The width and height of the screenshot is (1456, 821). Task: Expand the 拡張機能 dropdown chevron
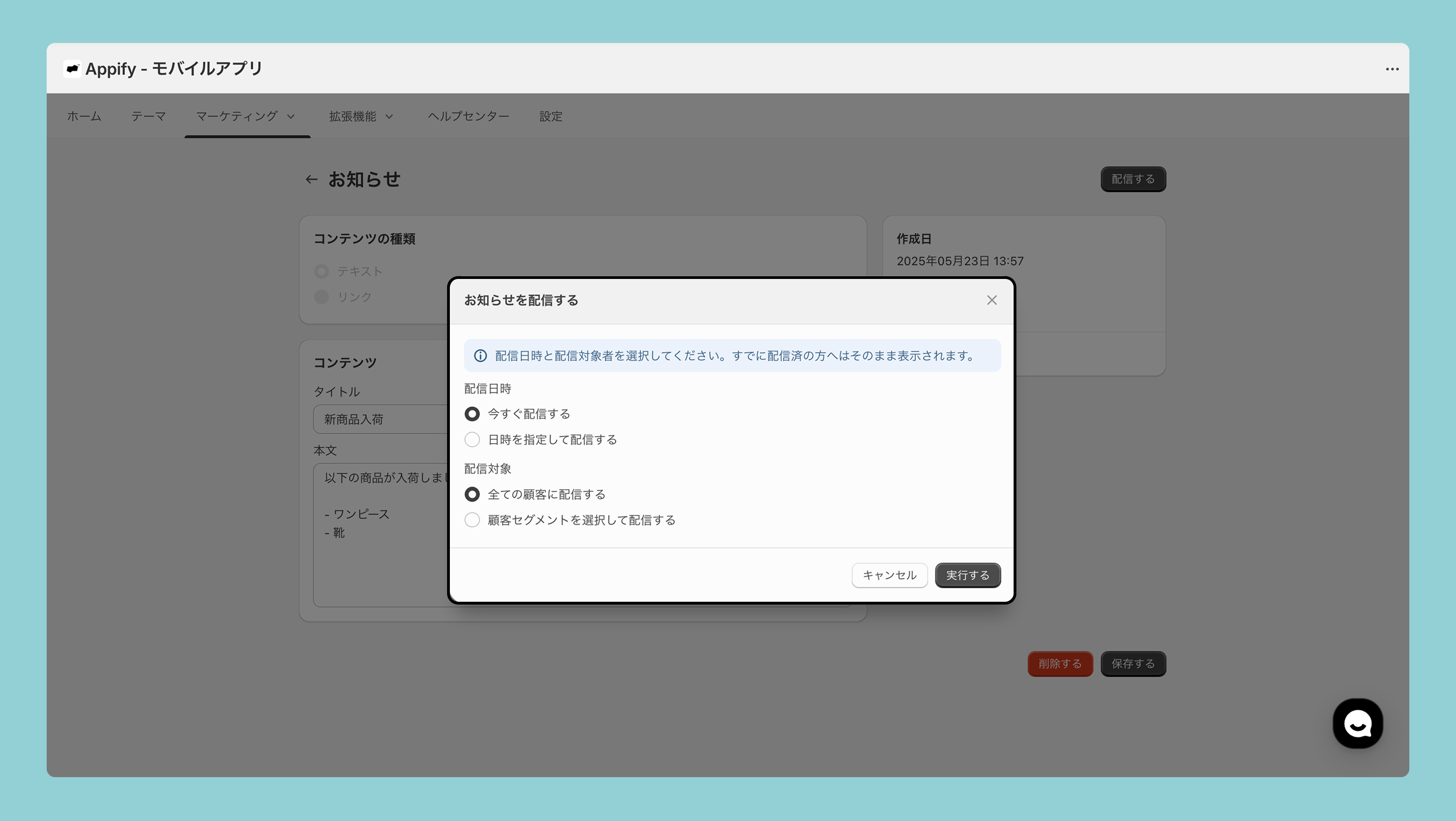[x=389, y=117]
